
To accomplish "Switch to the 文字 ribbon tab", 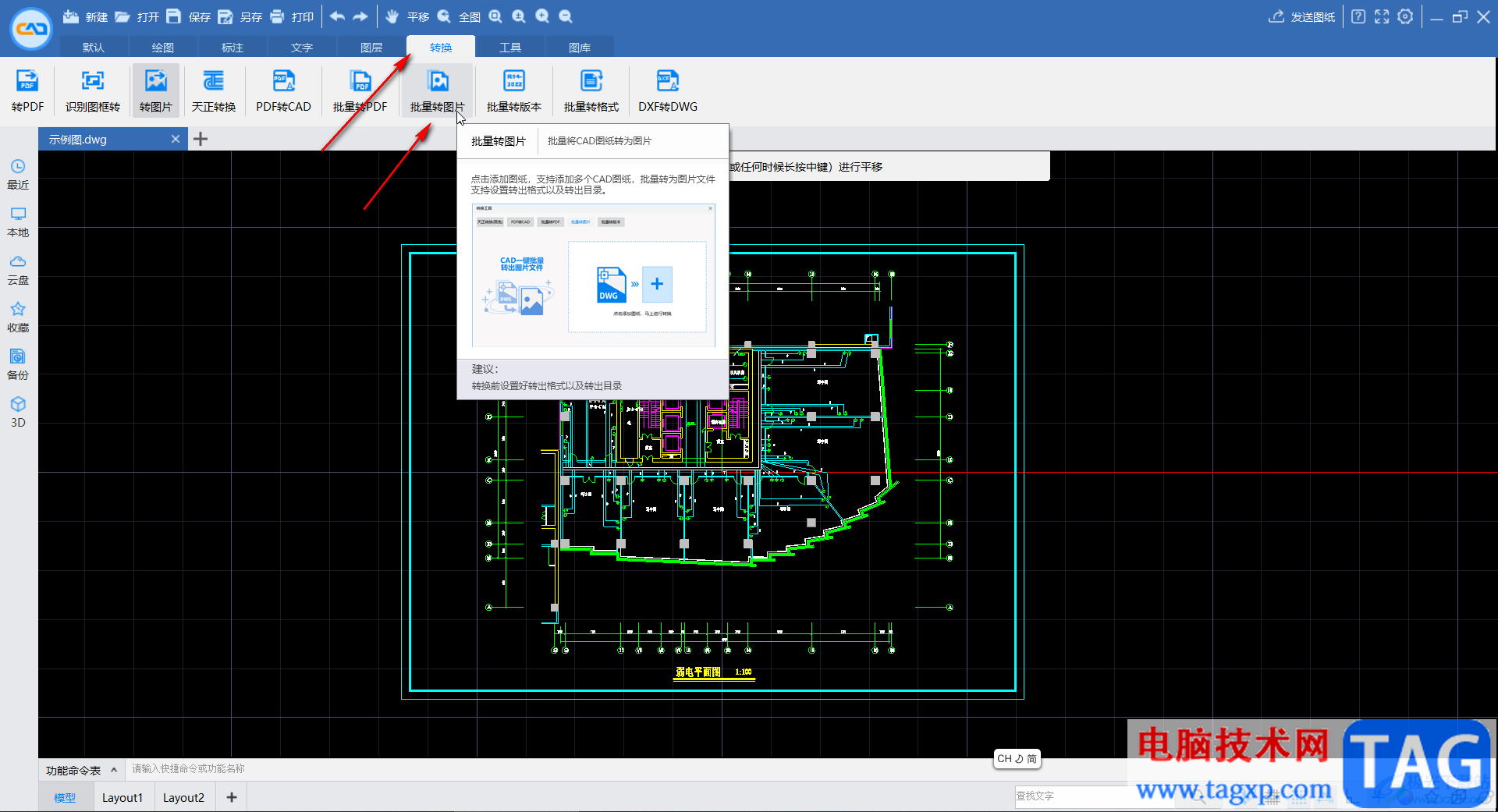I will pos(302,47).
